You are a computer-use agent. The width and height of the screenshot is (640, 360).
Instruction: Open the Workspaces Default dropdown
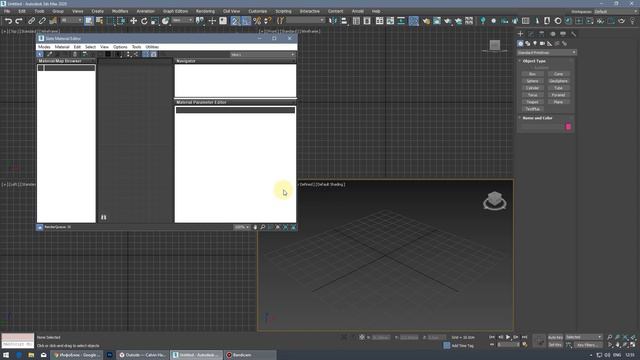615,11
